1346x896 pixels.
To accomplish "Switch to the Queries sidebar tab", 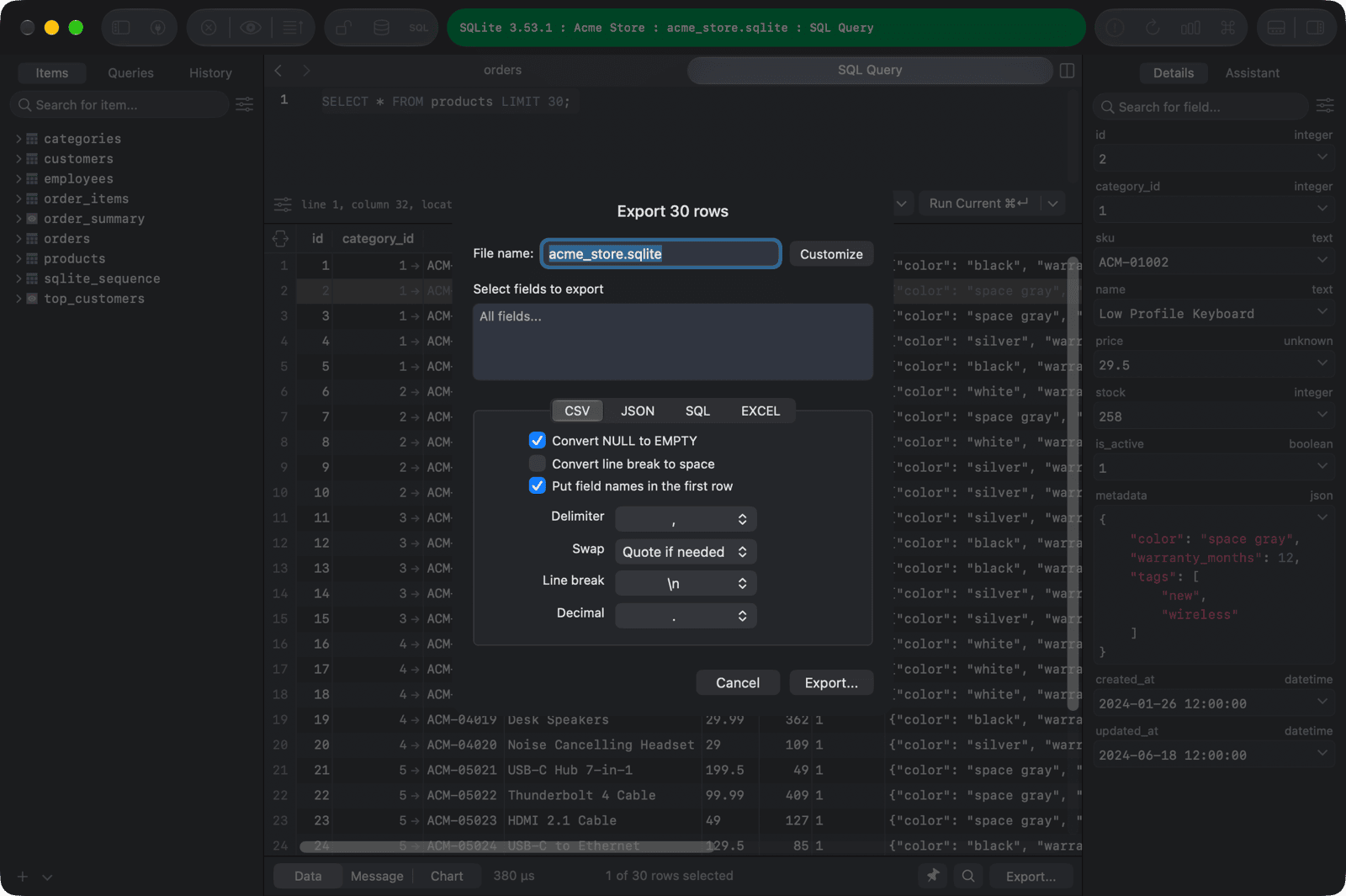I will 130,73.
